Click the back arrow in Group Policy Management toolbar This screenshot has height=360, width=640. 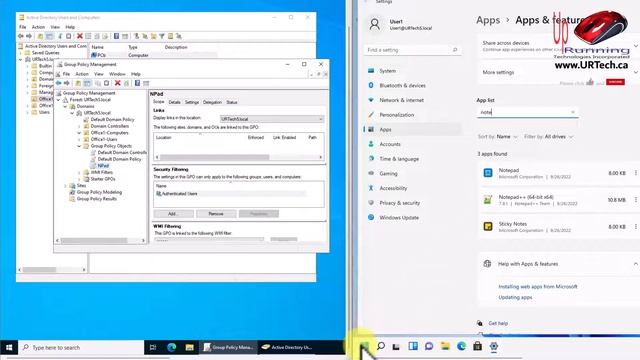click(59, 83)
